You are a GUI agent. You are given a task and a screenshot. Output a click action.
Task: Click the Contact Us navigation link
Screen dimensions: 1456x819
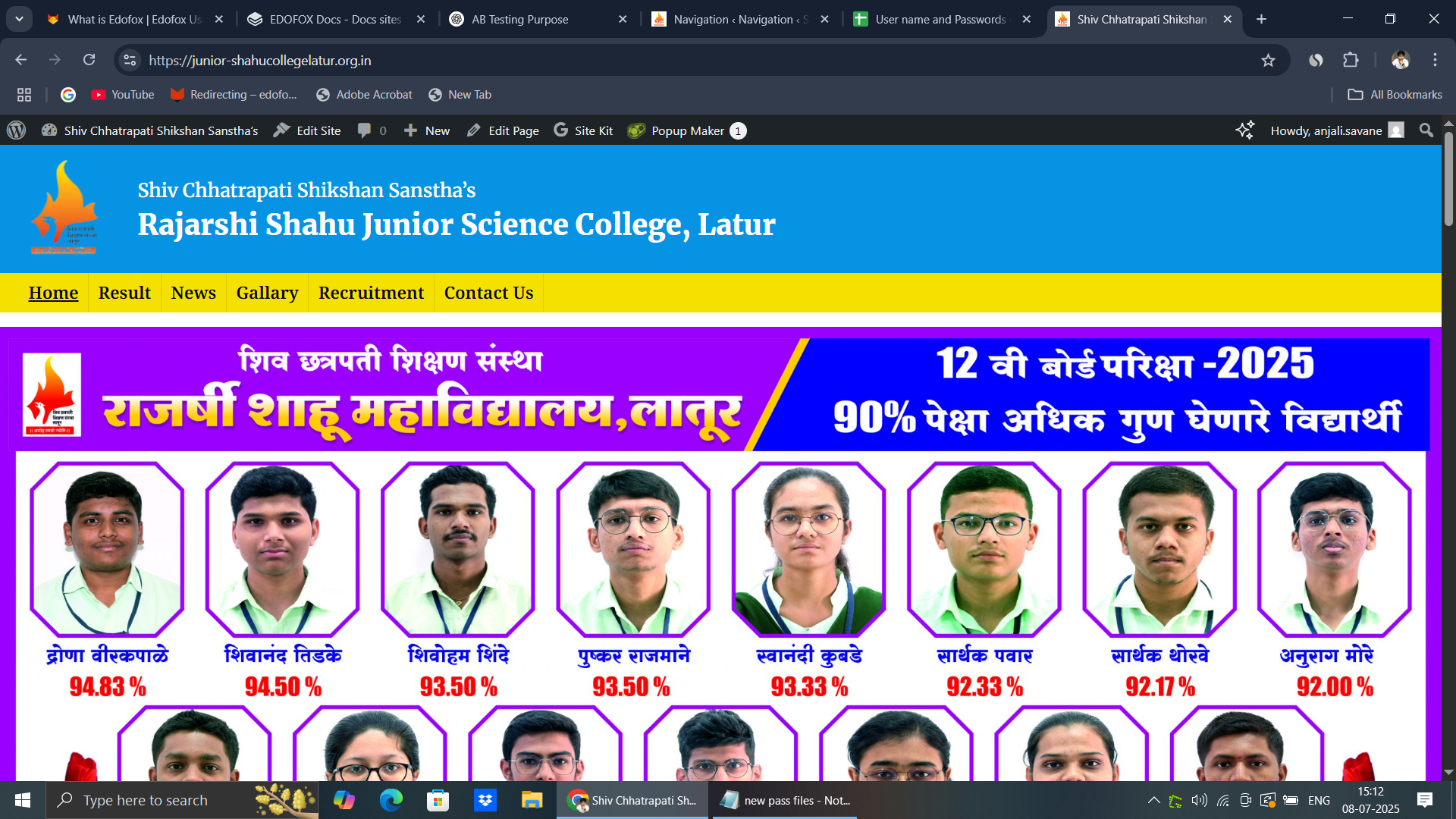pos(488,293)
